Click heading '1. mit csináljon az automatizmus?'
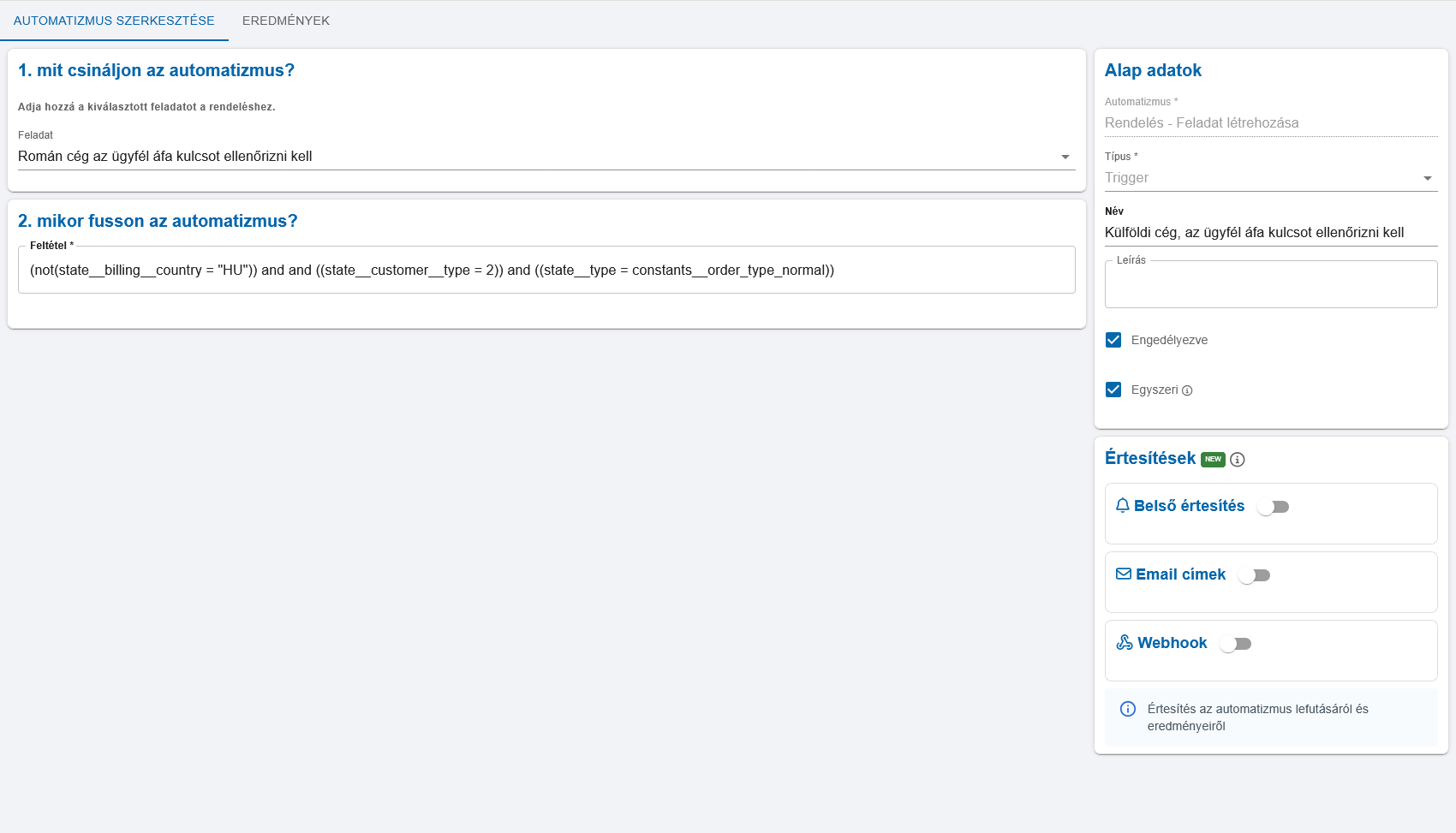Screen dimensions: 1456x833 (156, 70)
